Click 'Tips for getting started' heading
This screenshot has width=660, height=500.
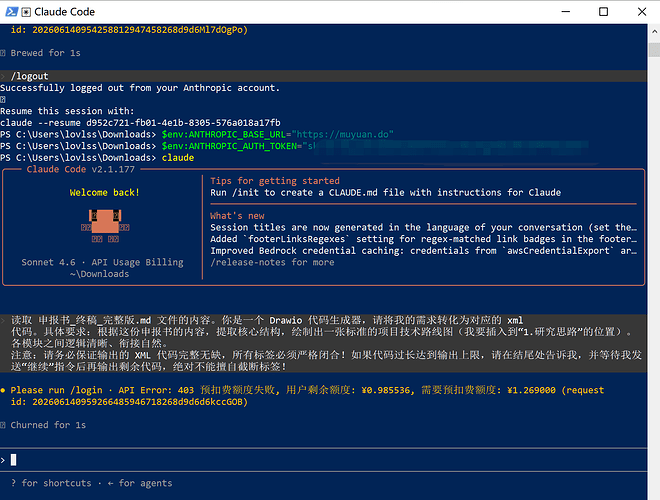pos(275,181)
